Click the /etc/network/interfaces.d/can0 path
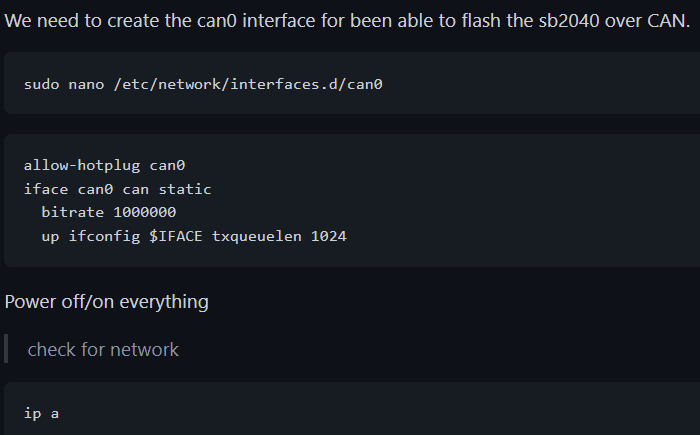 (248, 84)
